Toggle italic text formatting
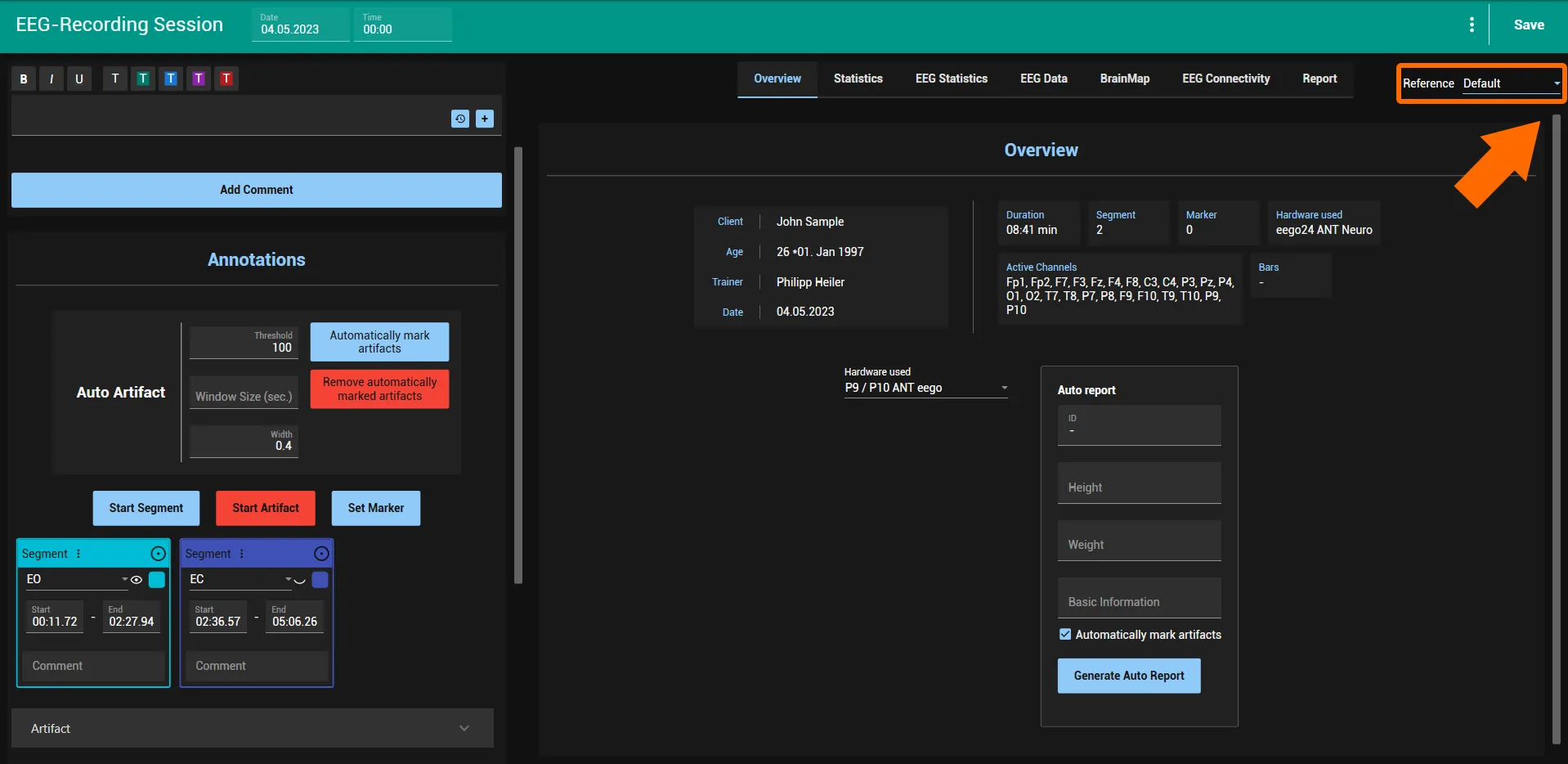1568x764 pixels. 52,79
